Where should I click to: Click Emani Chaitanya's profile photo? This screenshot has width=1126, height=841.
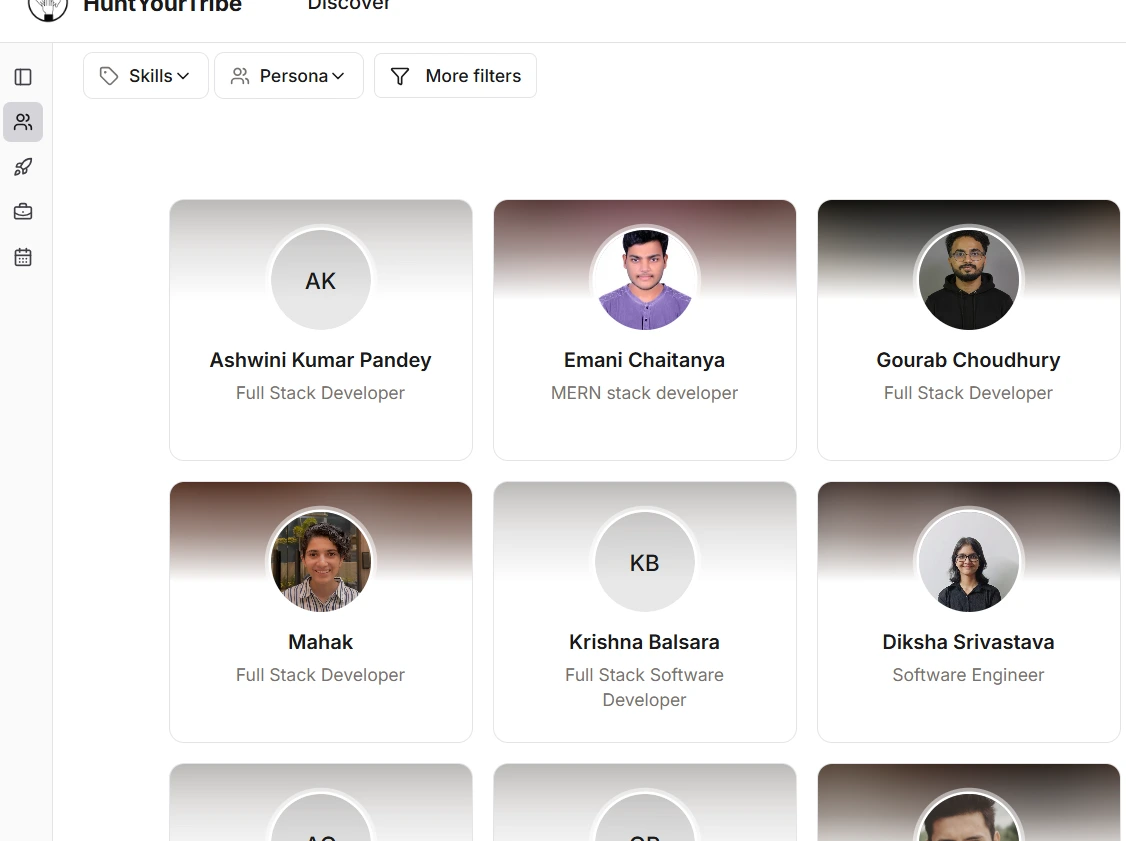point(644,280)
